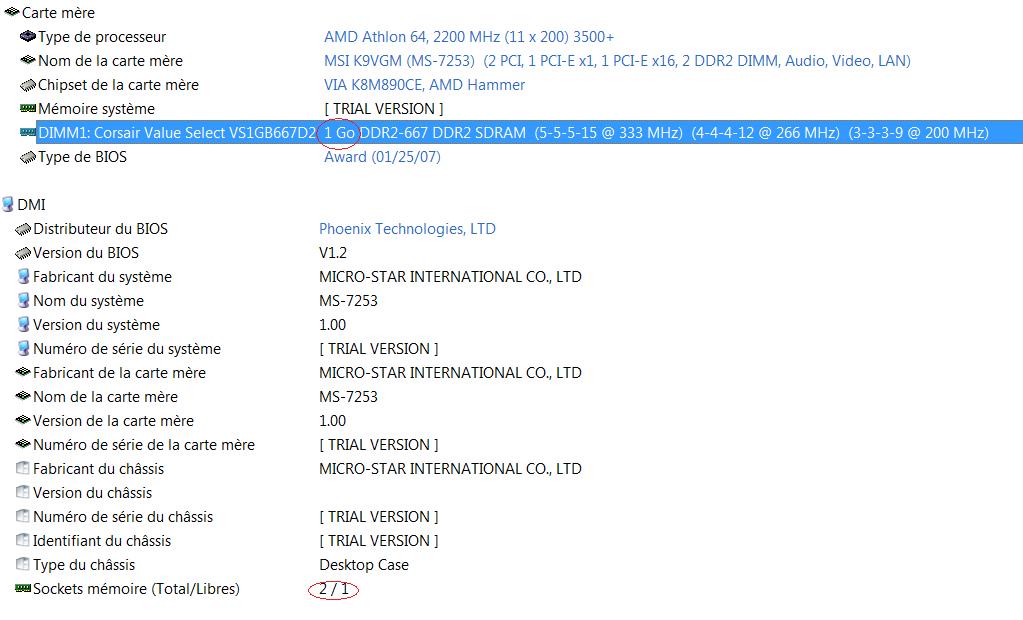This screenshot has height=620, width=1023.
Task: Open the VIA K8M890CE chipset link
Action: coord(424,85)
